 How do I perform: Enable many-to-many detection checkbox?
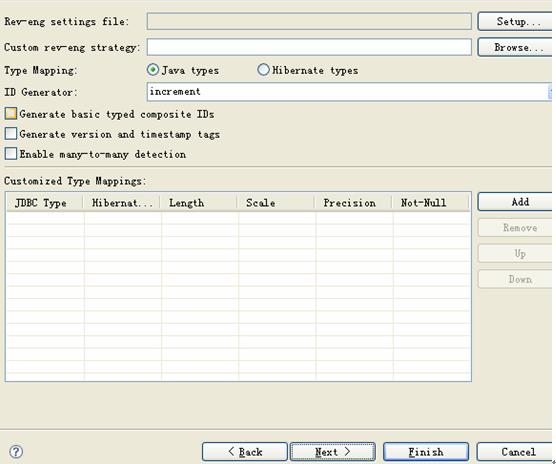[11, 154]
